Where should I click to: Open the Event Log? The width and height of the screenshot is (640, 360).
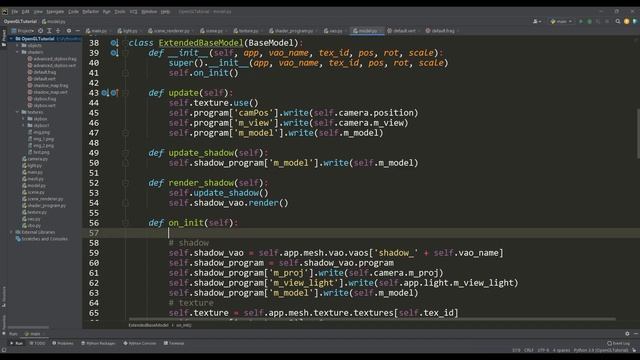pyautogui.click(x=618, y=343)
